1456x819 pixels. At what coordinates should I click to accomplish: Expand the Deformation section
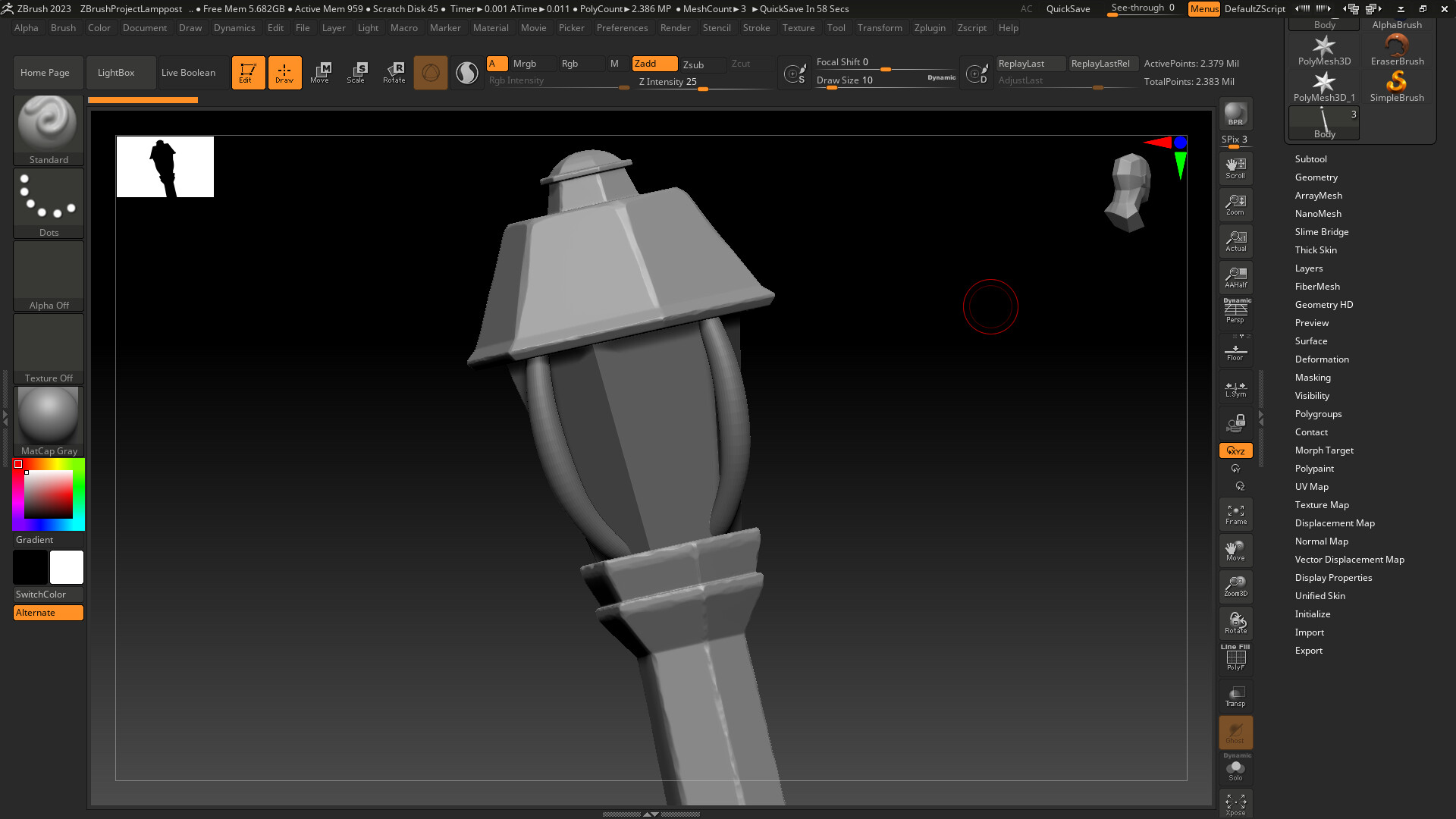point(1321,359)
